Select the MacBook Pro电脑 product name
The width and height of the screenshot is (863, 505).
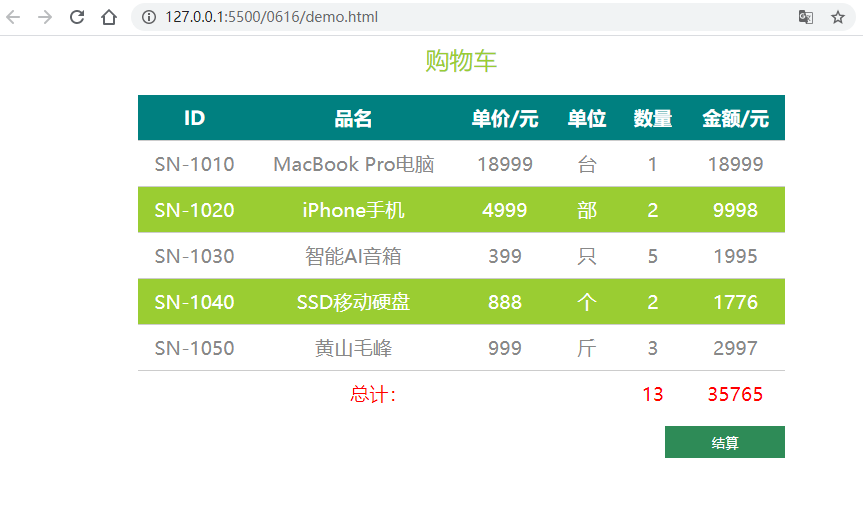[x=353, y=164]
